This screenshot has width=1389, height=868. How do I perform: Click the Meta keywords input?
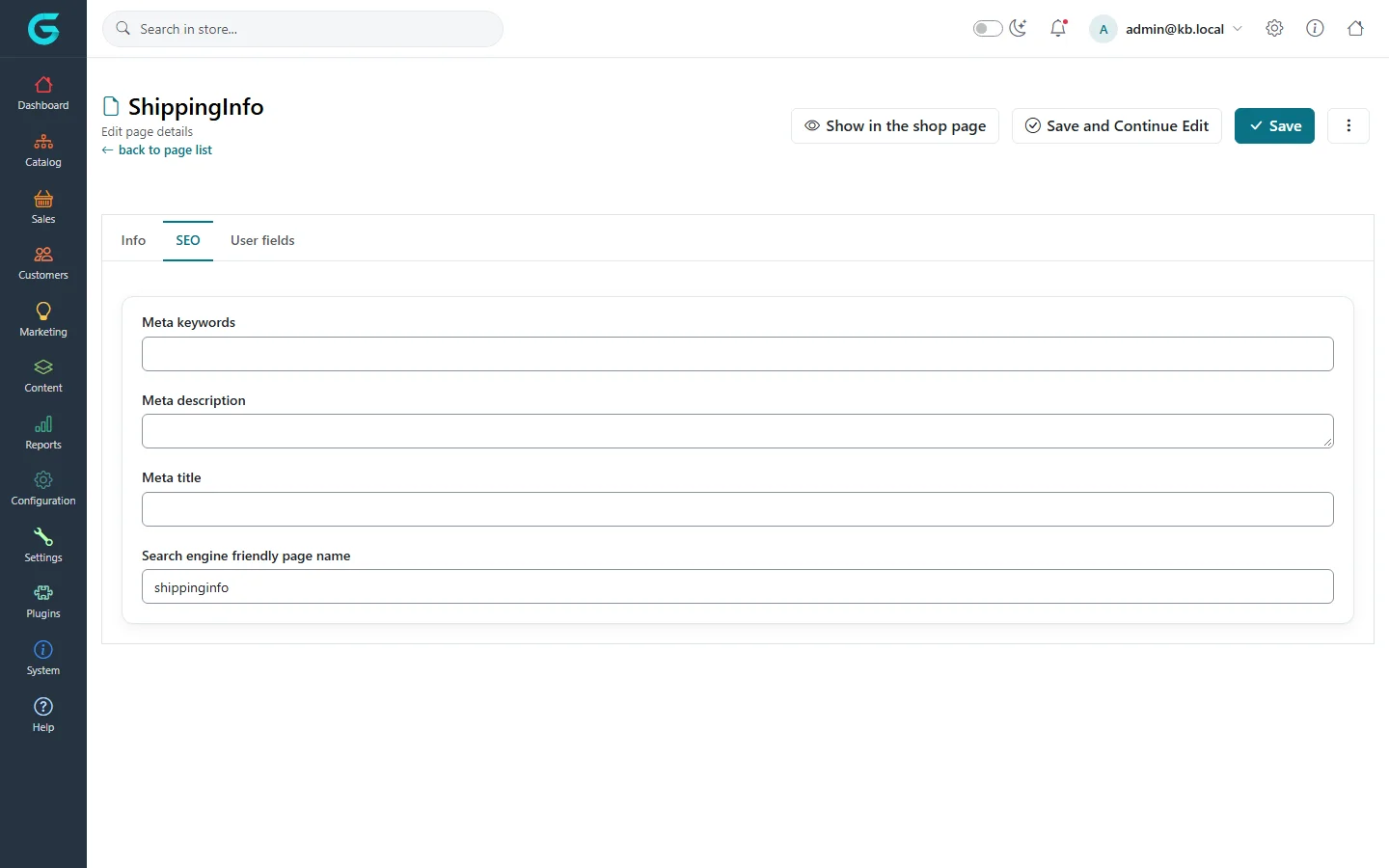738,354
